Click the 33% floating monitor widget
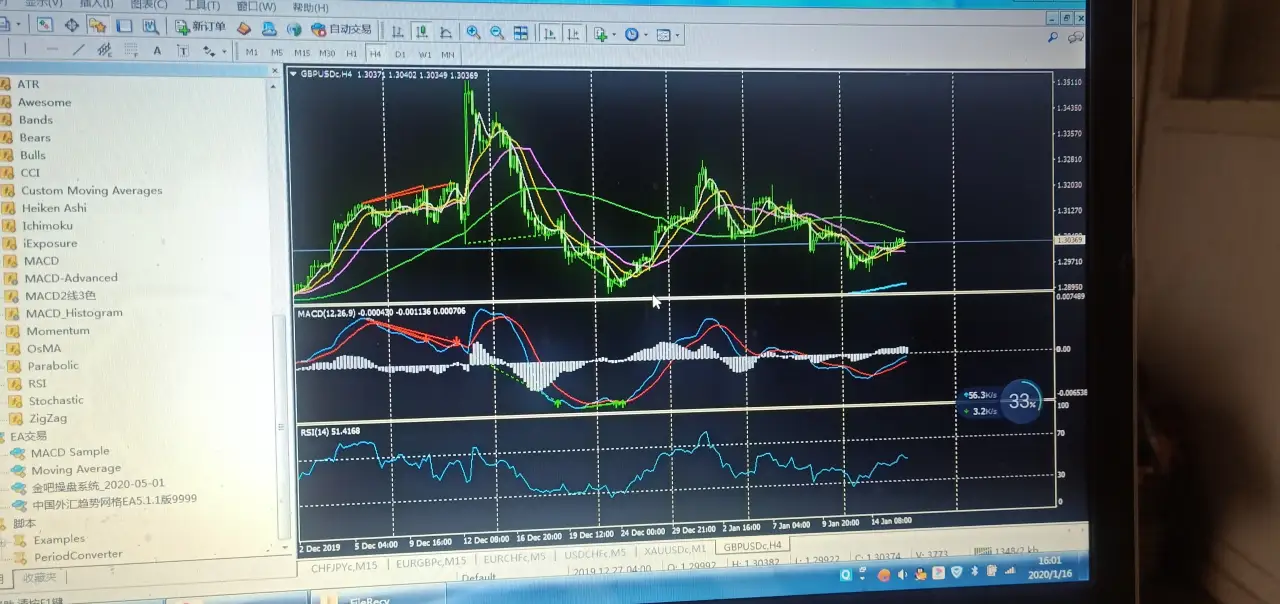 click(x=1021, y=401)
